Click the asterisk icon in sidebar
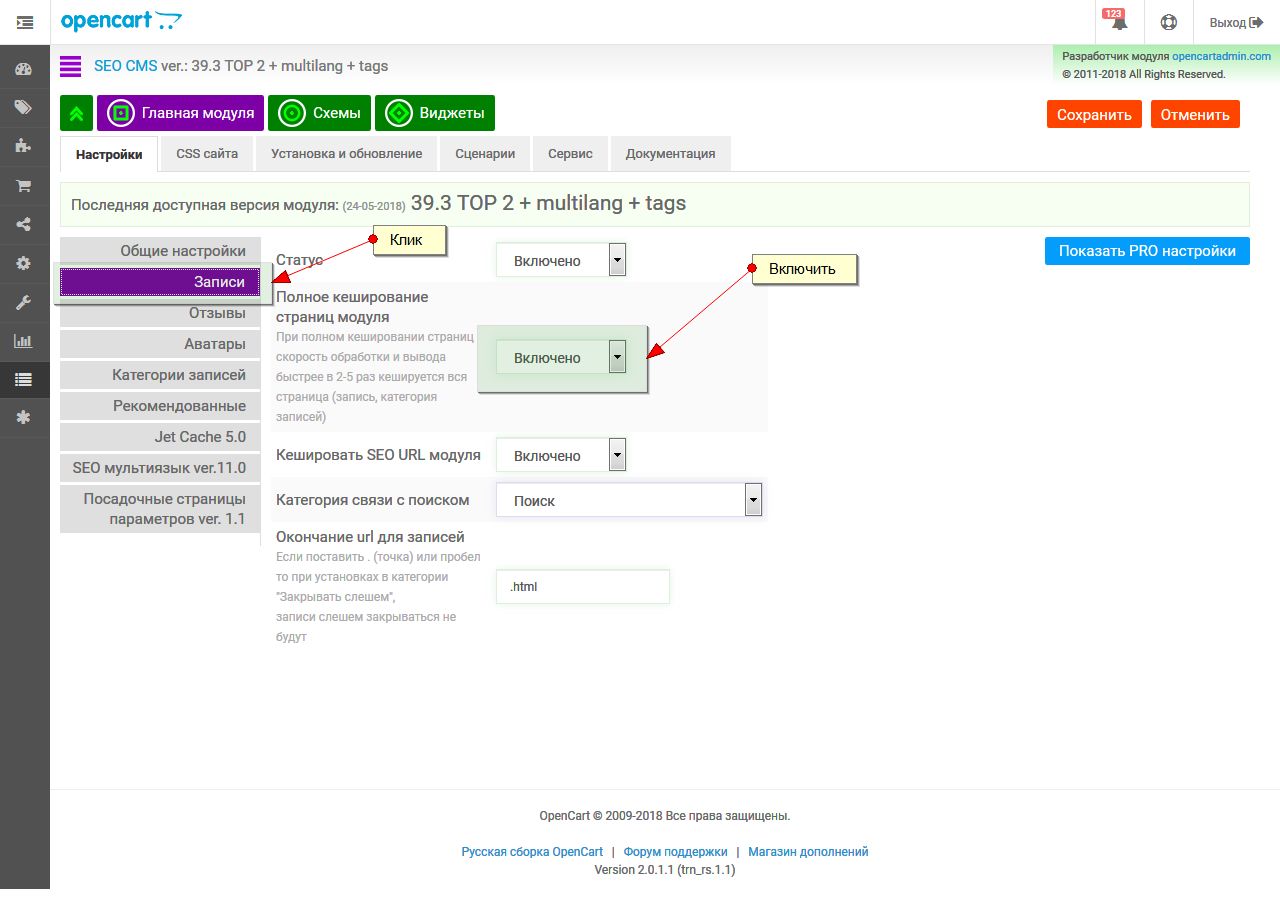Image resolution: width=1280 pixels, height=910 pixels. [24, 418]
